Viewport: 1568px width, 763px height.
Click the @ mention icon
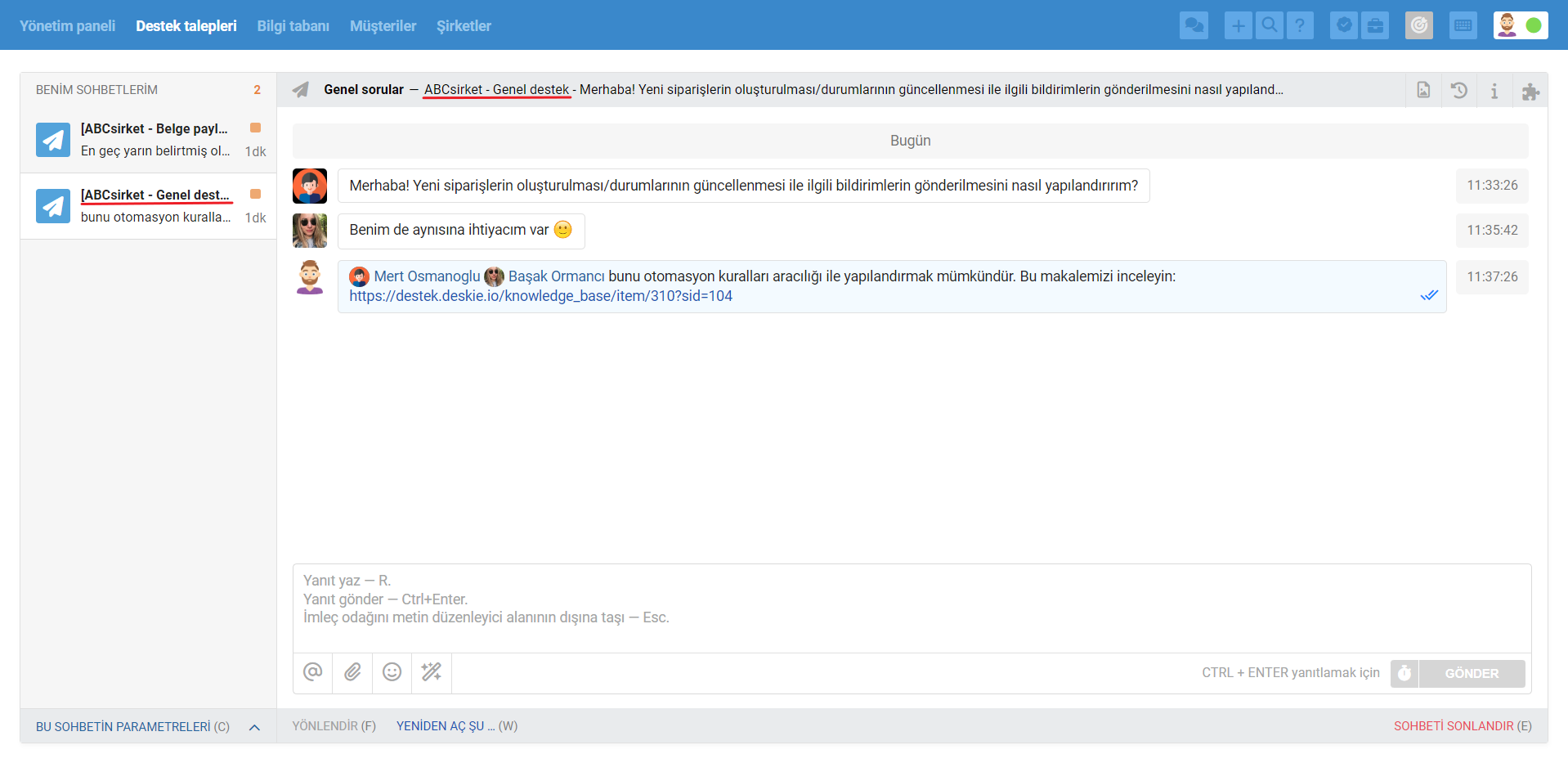tap(312, 672)
